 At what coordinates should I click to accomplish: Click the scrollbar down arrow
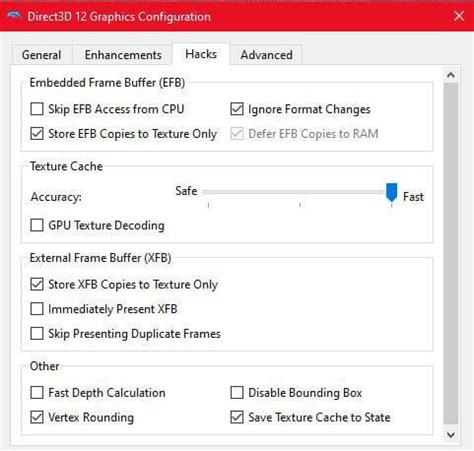(x=451, y=435)
